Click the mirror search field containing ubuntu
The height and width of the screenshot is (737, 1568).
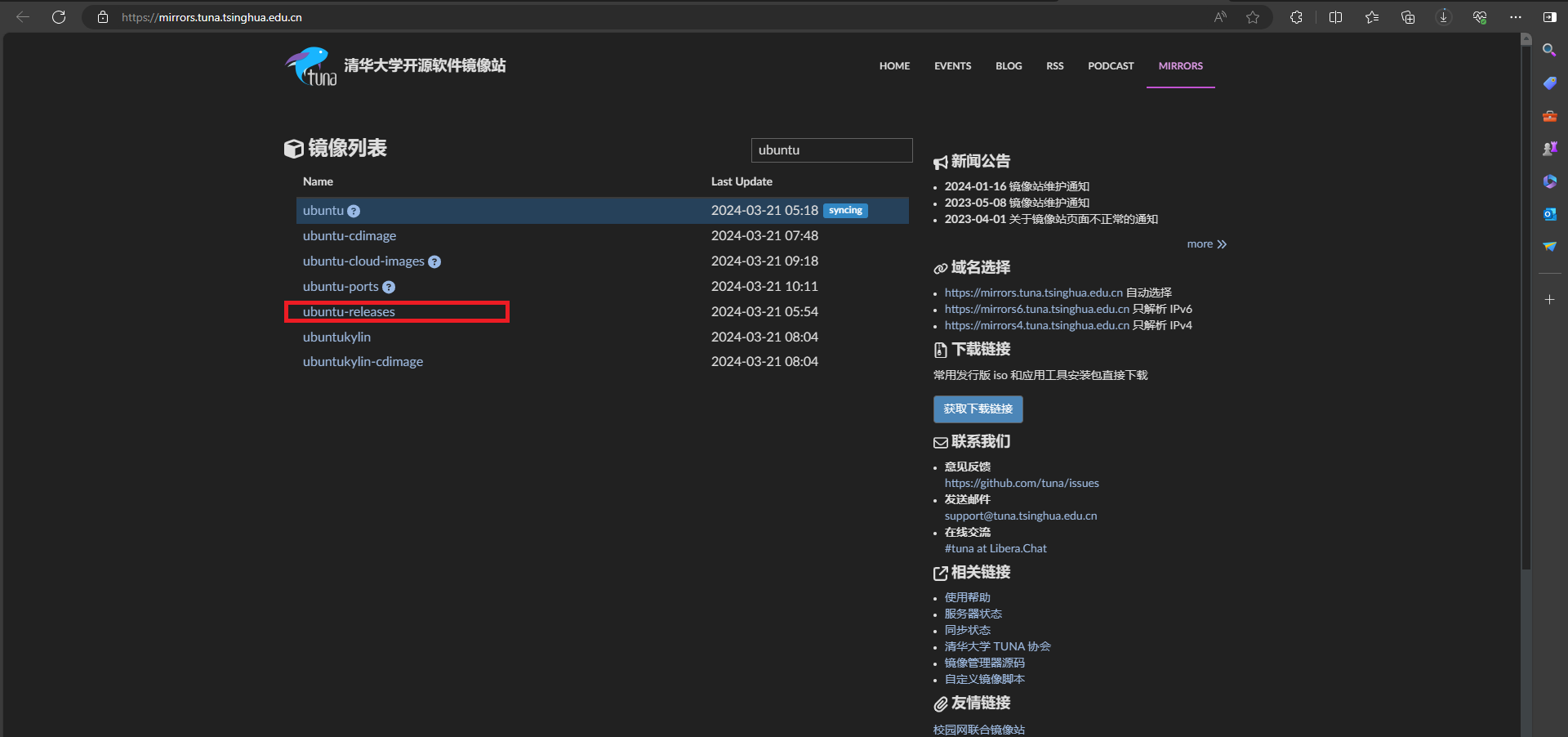tap(831, 150)
